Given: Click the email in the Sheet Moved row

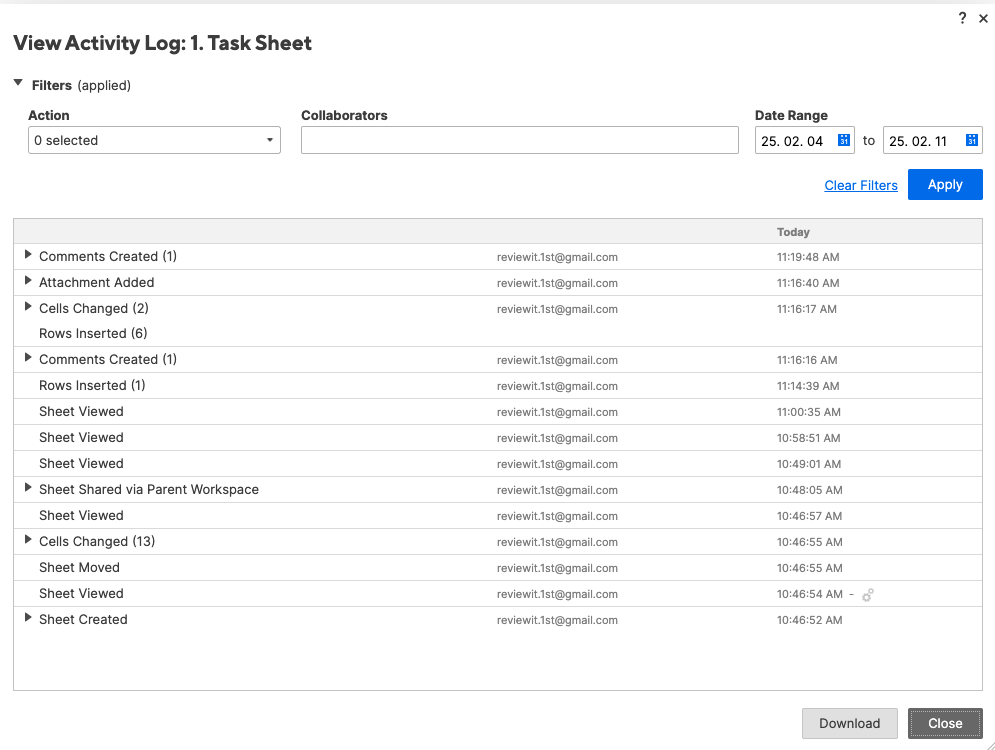Looking at the screenshot, I should coord(557,568).
